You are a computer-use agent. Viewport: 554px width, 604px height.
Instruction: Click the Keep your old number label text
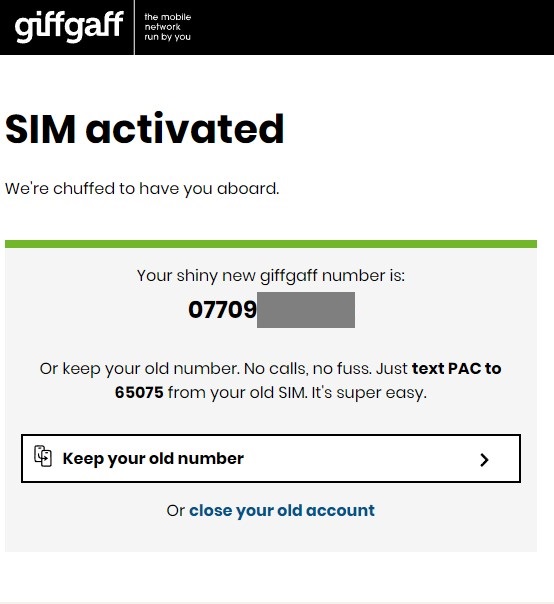[153, 458]
